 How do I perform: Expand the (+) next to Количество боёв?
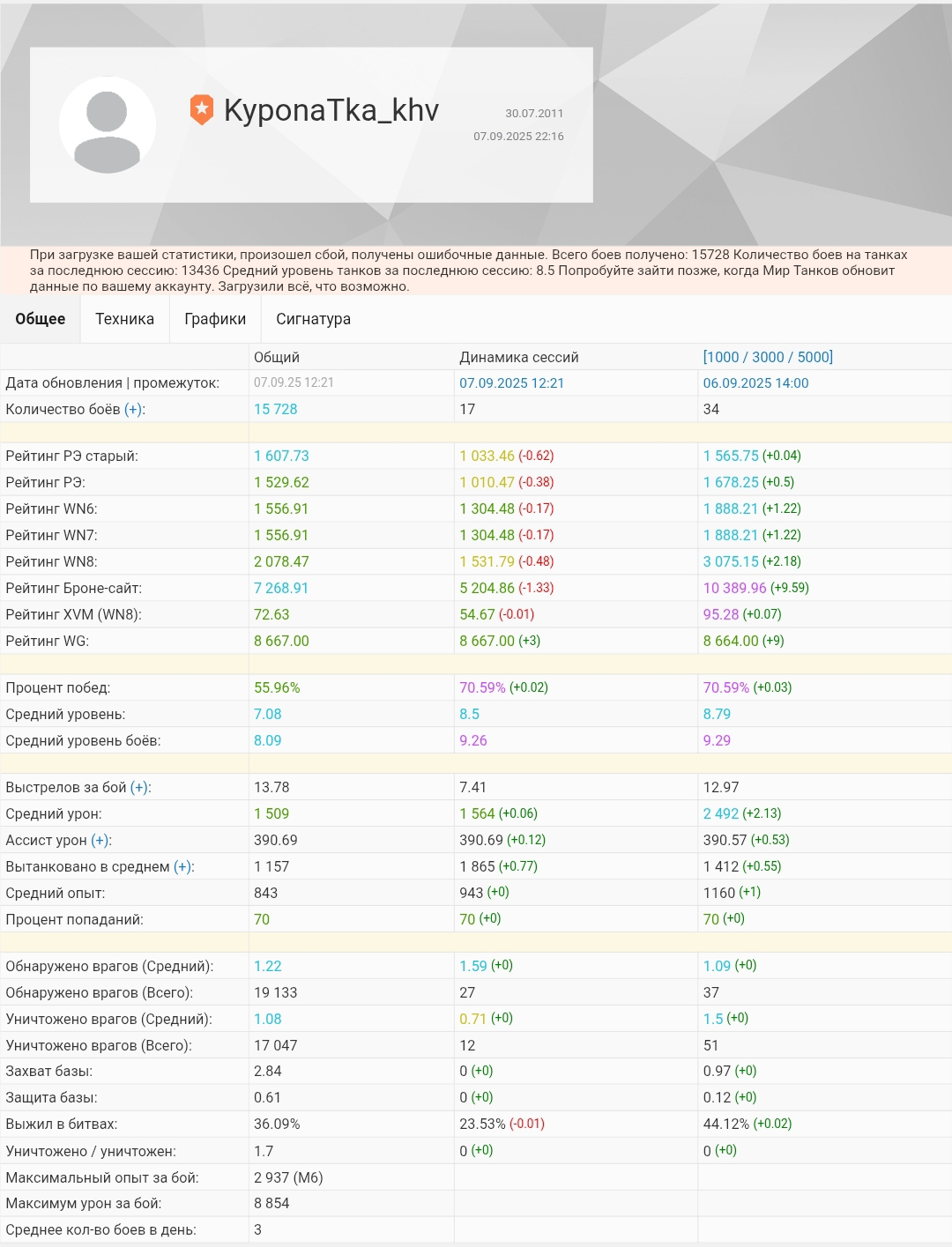pyautogui.click(x=134, y=410)
